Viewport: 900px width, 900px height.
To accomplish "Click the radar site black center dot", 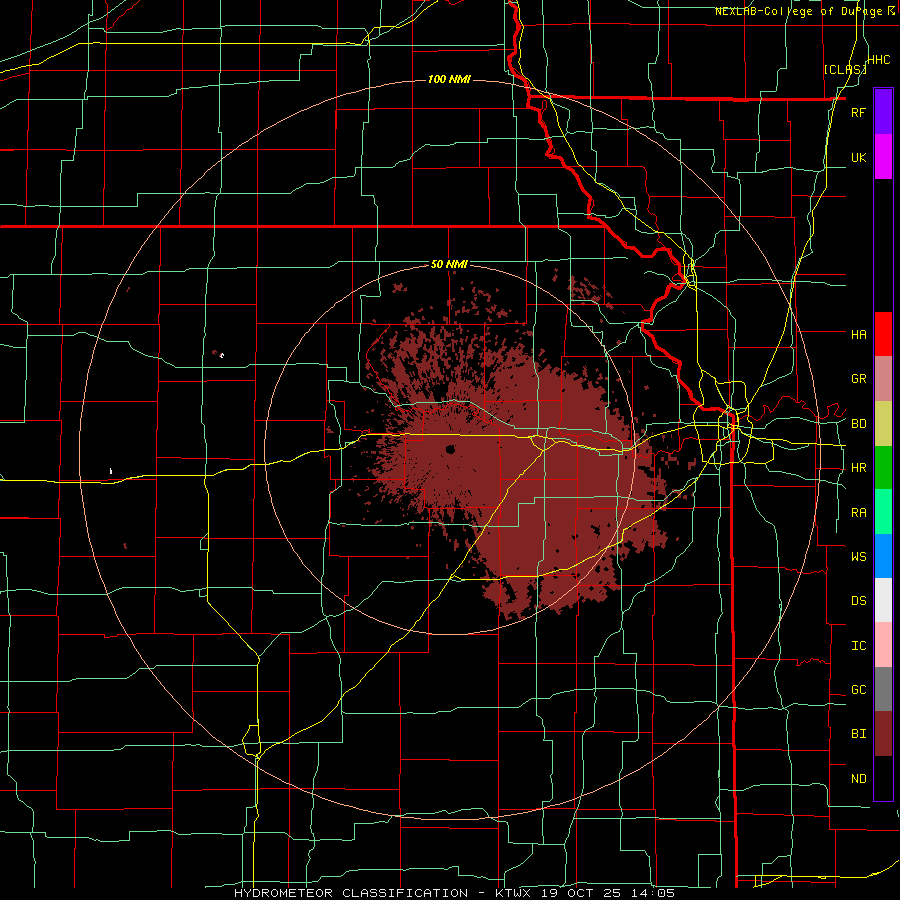I will point(450,449).
